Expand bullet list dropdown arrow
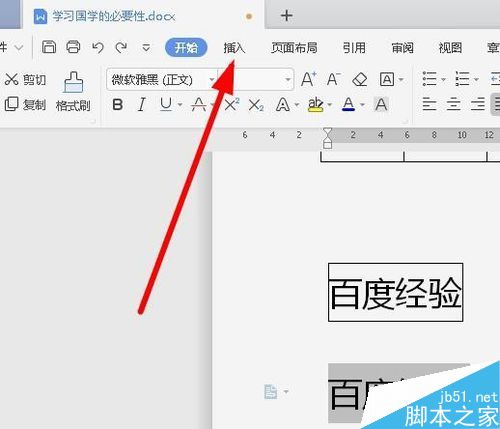 (x=443, y=80)
